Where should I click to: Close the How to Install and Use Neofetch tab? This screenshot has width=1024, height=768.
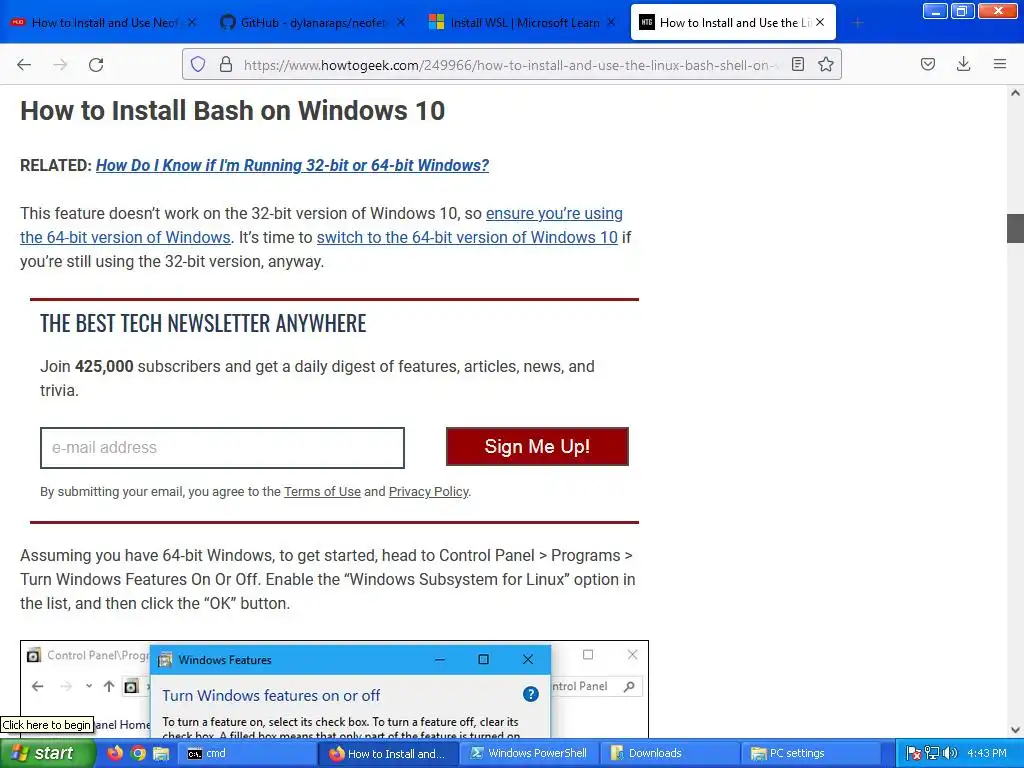click(x=191, y=22)
